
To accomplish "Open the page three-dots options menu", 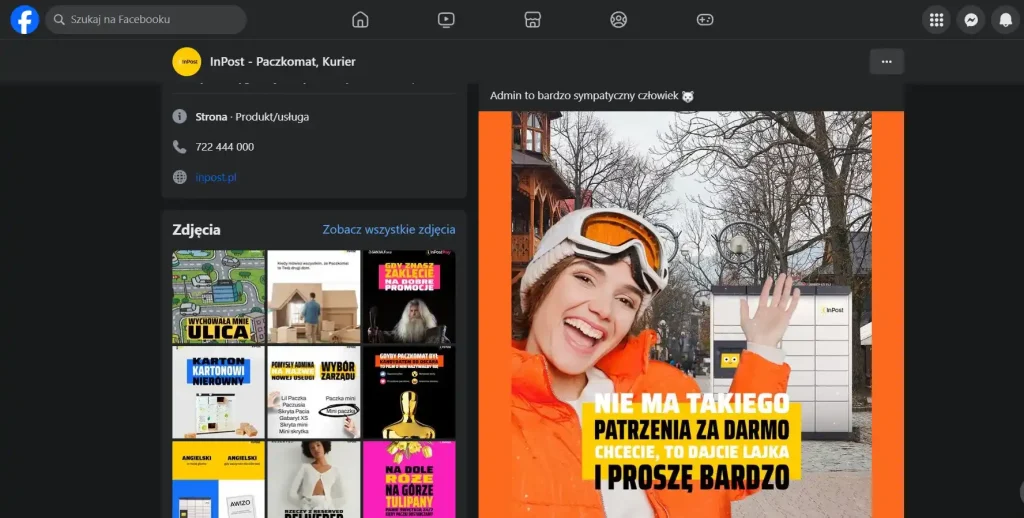I will pyautogui.click(x=887, y=61).
